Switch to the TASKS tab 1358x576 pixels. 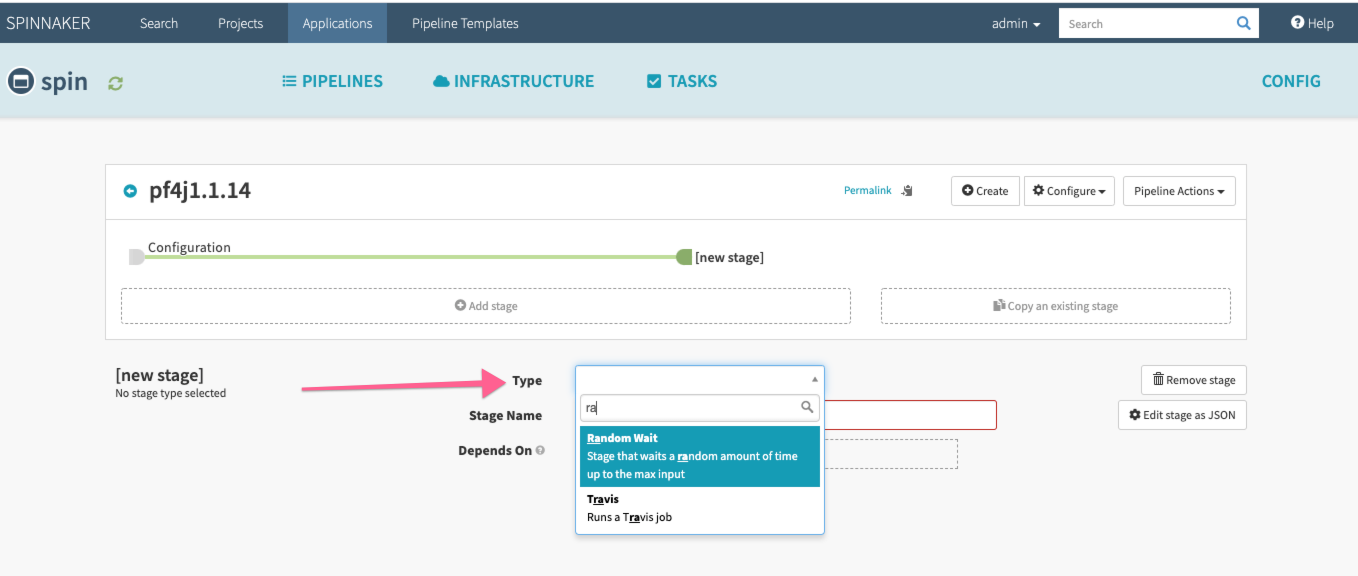pyautogui.click(x=682, y=81)
